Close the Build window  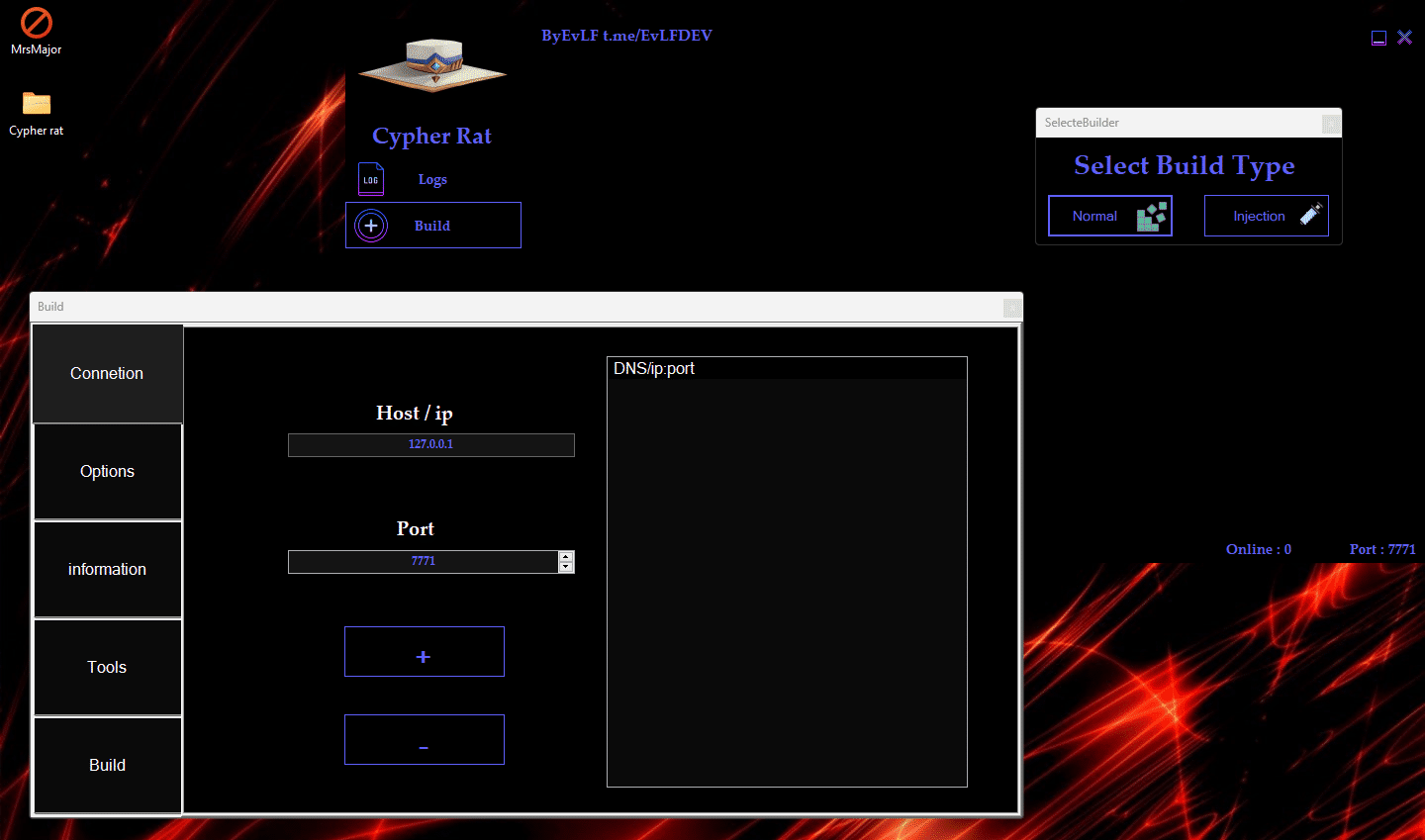(1011, 307)
